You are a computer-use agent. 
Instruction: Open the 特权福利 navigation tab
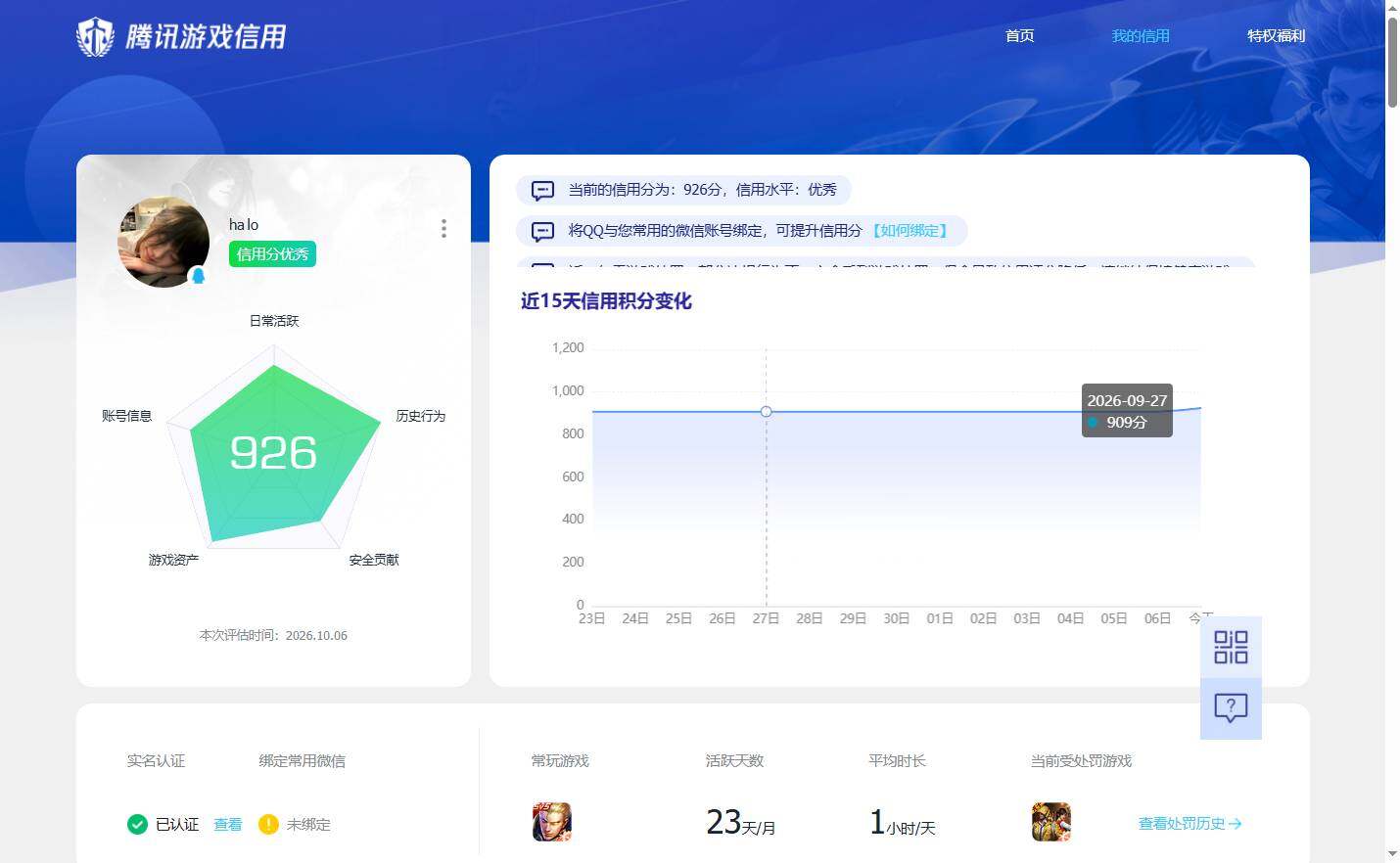[x=1276, y=35]
